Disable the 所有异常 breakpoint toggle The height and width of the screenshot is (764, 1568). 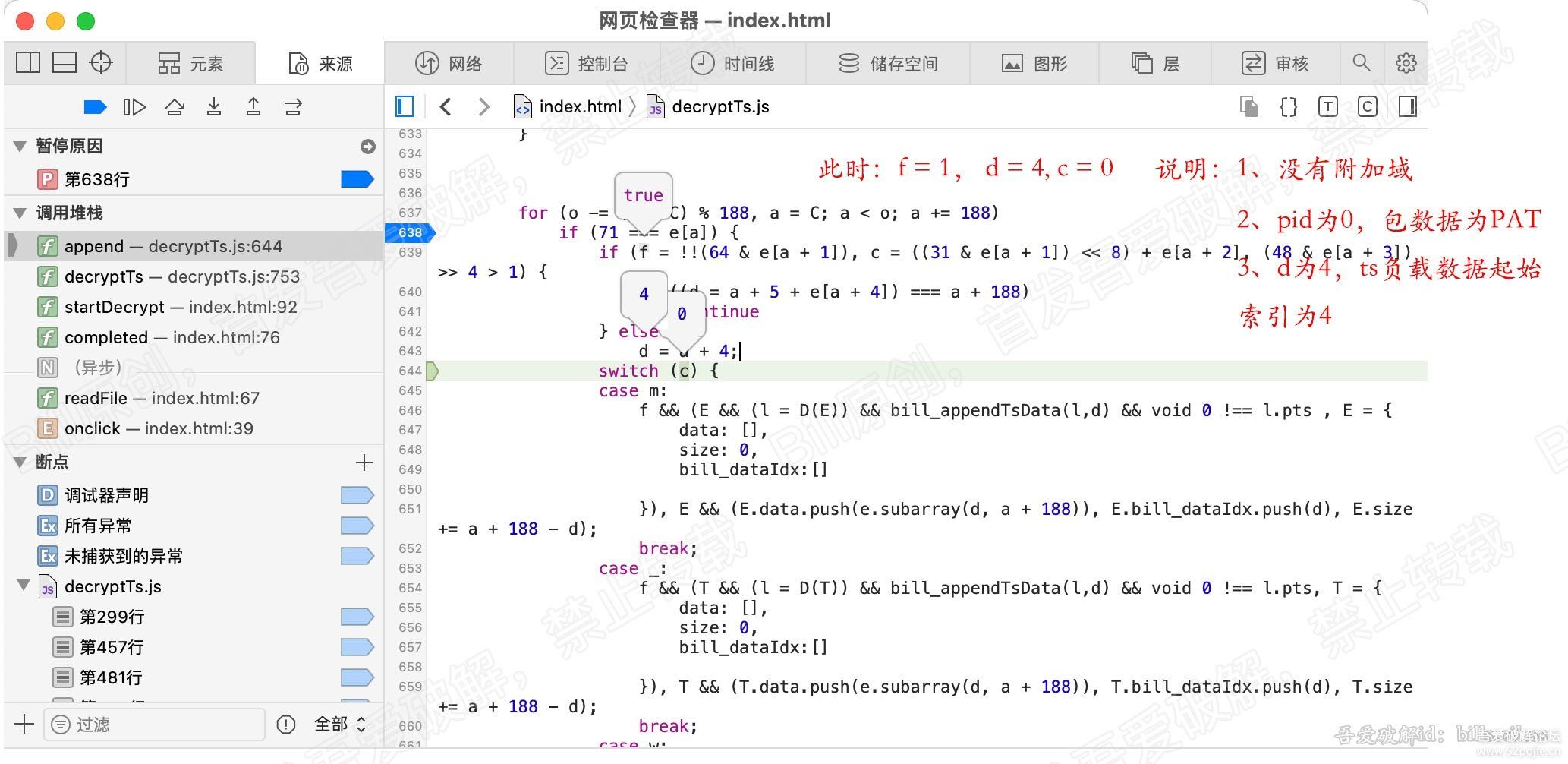coord(357,525)
